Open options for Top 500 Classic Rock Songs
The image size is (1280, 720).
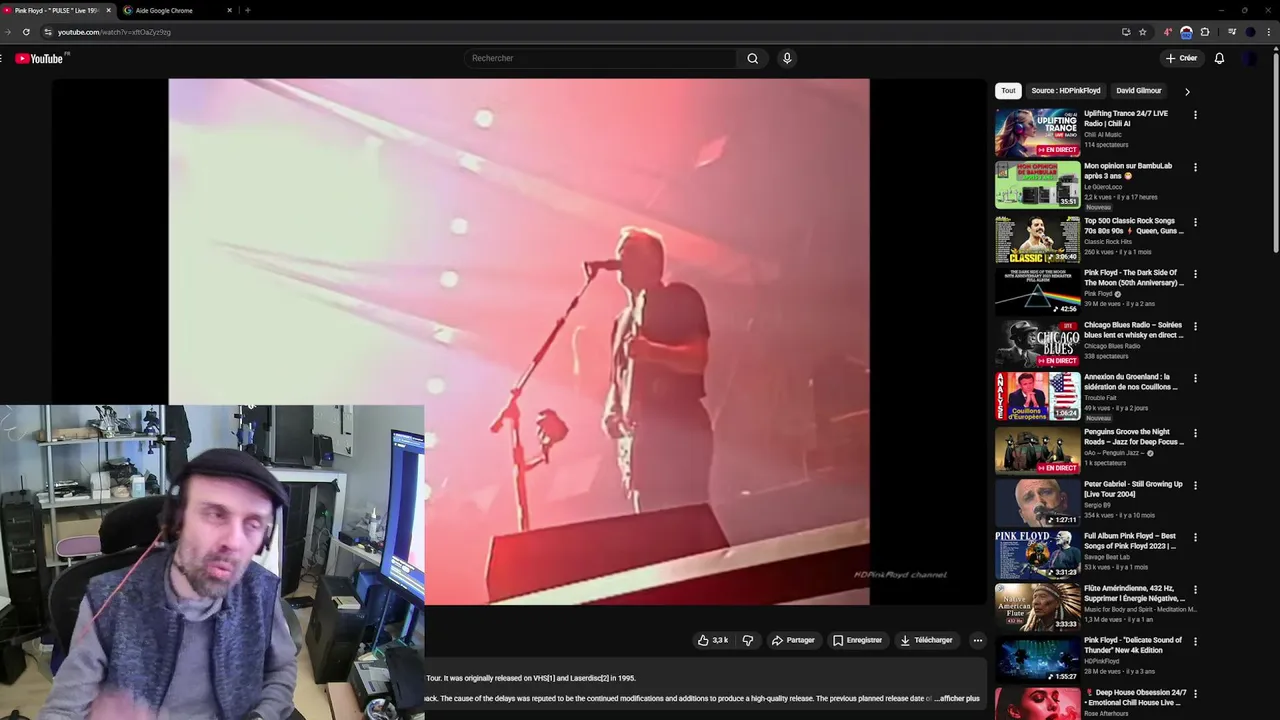click(1195, 222)
